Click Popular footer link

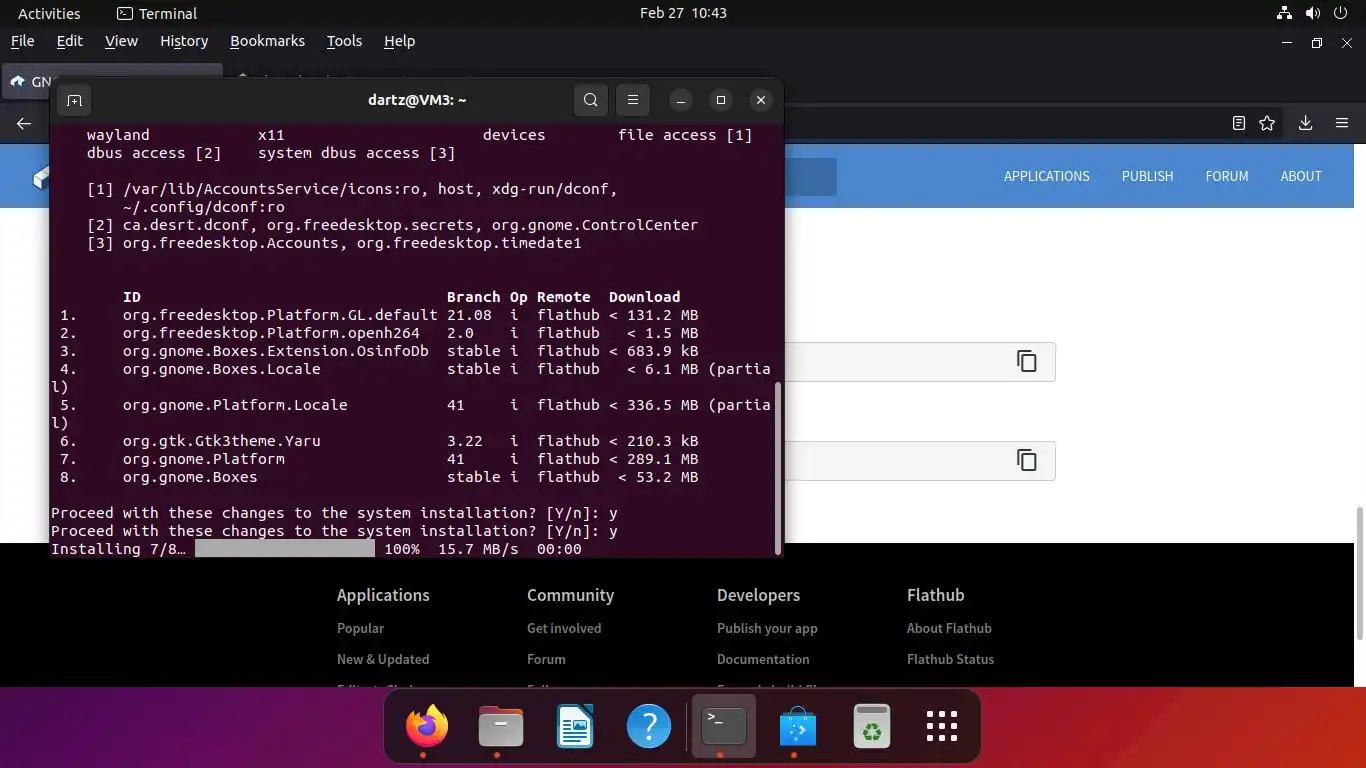(x=360, y=628)
